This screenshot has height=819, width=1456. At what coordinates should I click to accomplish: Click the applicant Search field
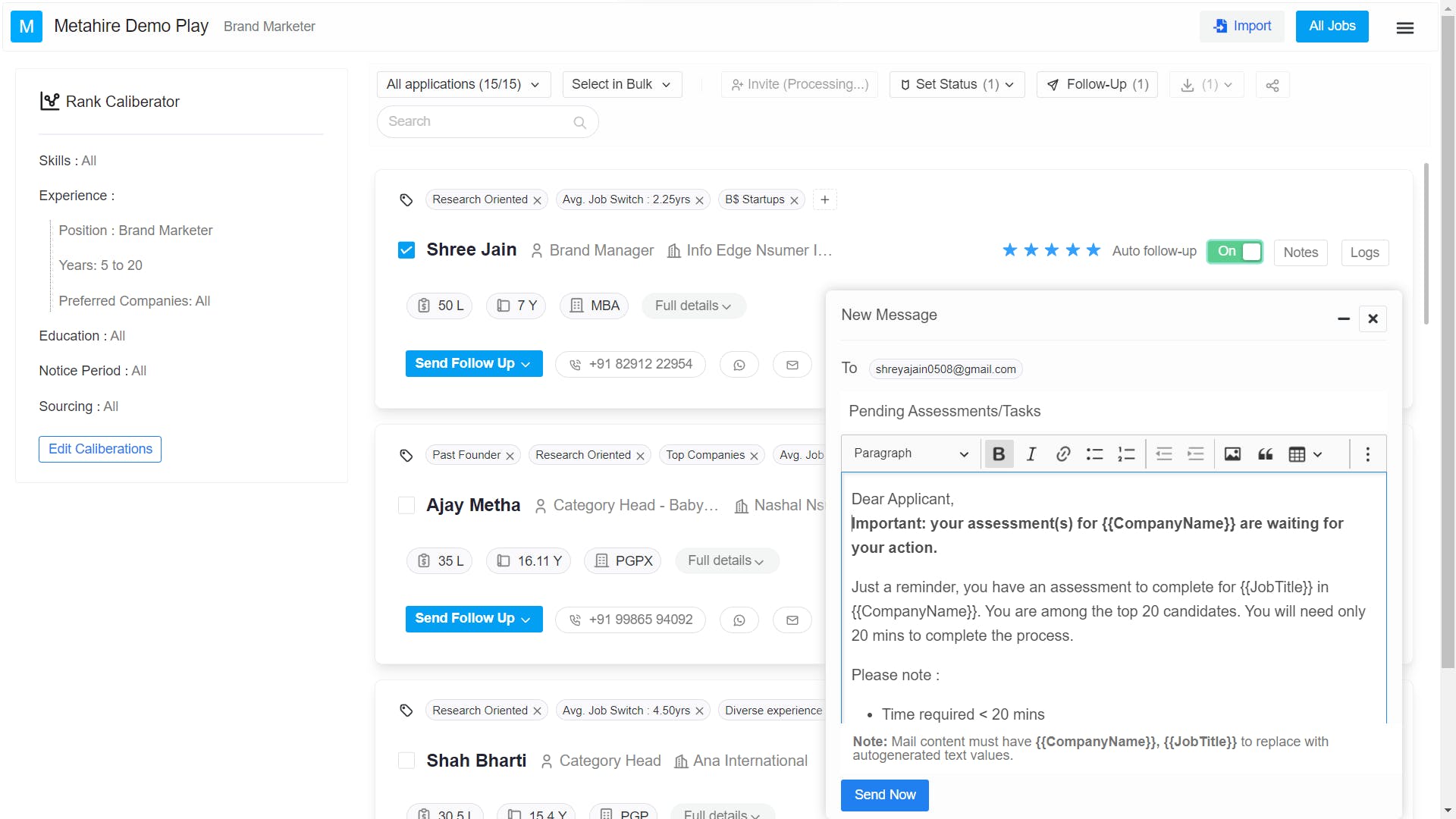(x=478, y=121)
